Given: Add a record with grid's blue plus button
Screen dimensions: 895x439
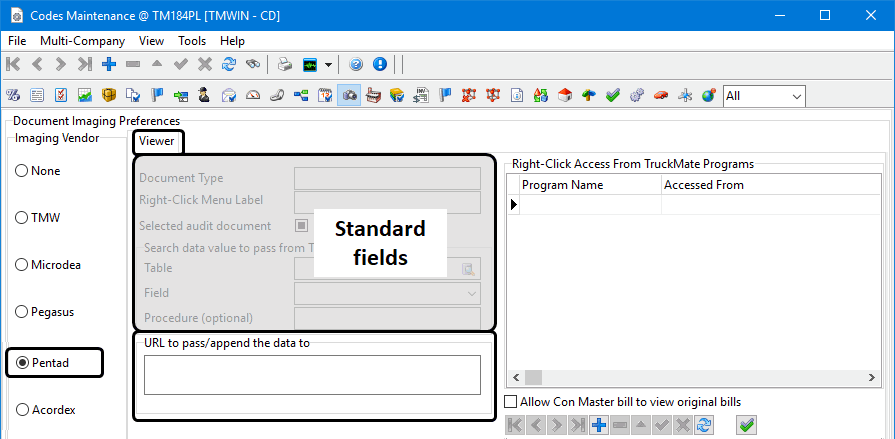Looking at the screenshot, I should tap(598, 425).
